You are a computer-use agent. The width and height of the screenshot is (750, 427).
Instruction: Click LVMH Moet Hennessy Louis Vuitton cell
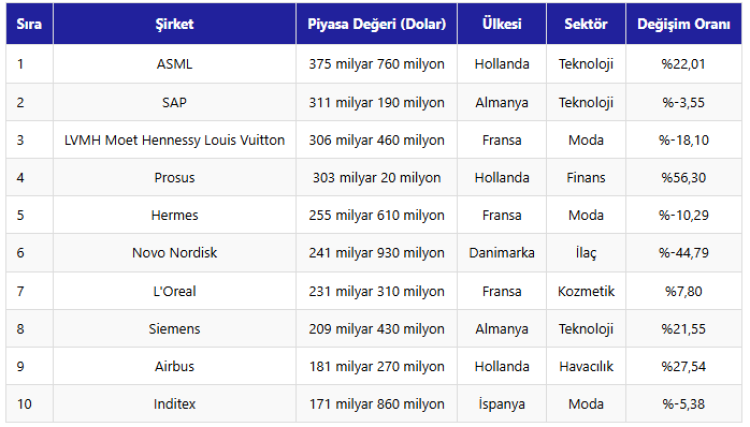point(175,140)
